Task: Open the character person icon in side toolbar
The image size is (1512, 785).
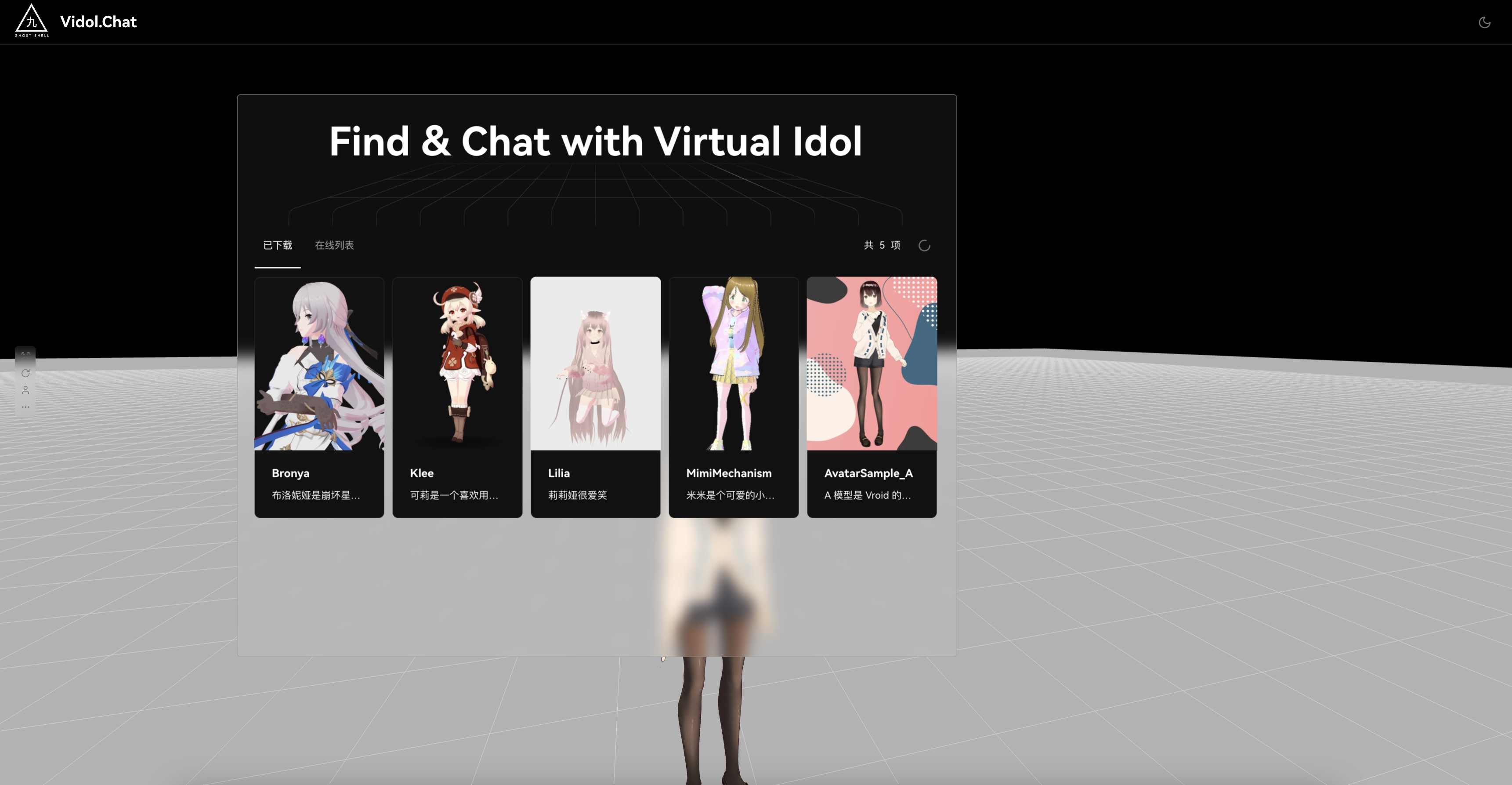Action: click(x=25, y=390)
